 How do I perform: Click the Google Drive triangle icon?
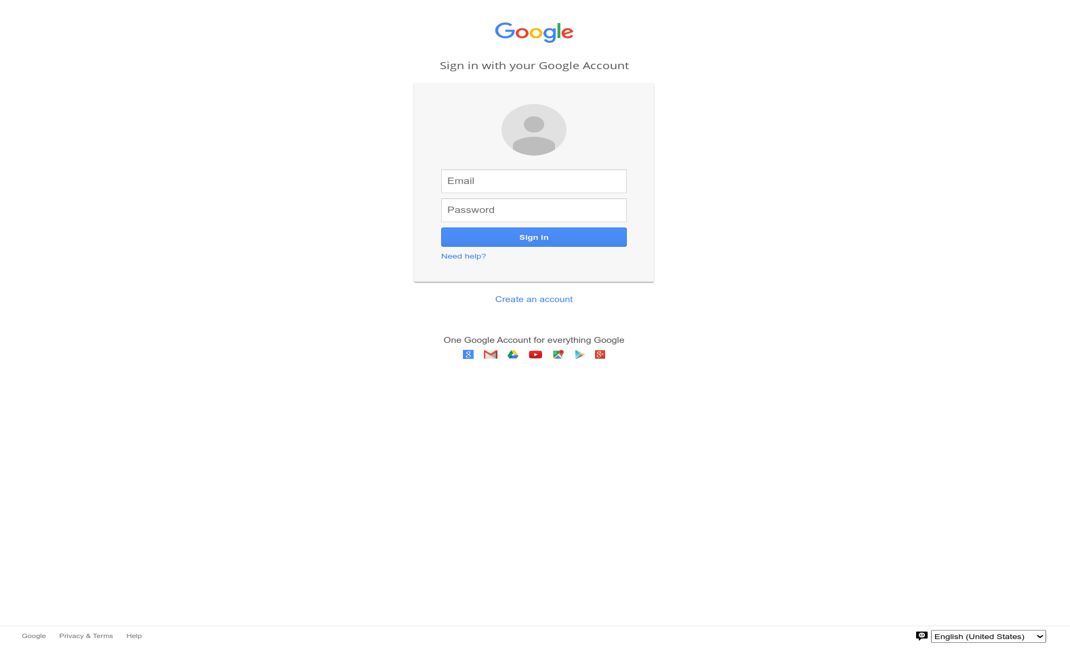click(x=513, y=355)
